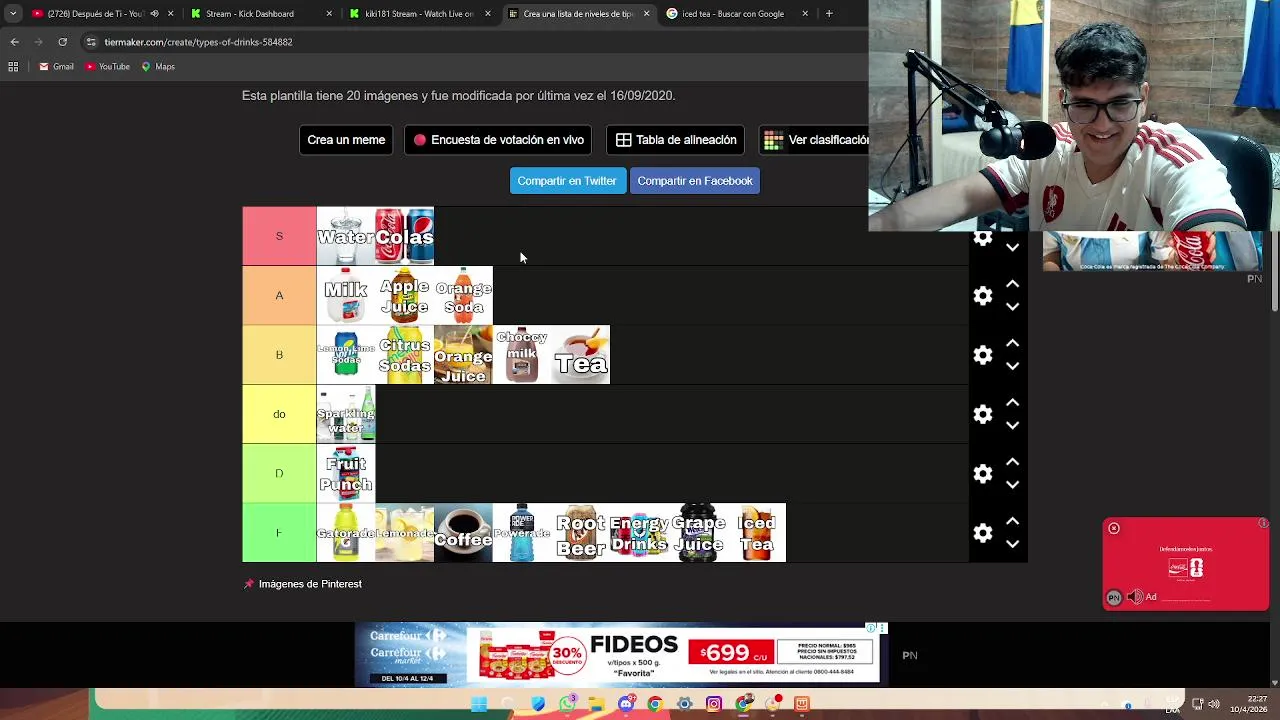Open settings gear for tier A row

pyautogui.click(x=983, y=296)
